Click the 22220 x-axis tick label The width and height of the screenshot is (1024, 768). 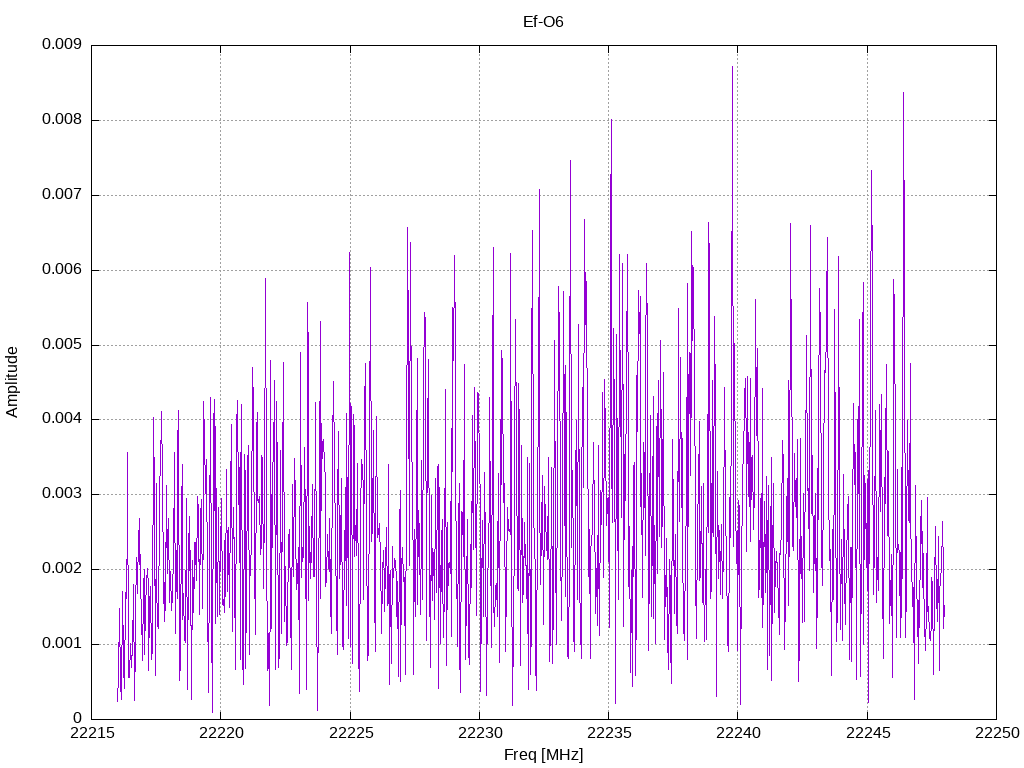tap(221, 733)
